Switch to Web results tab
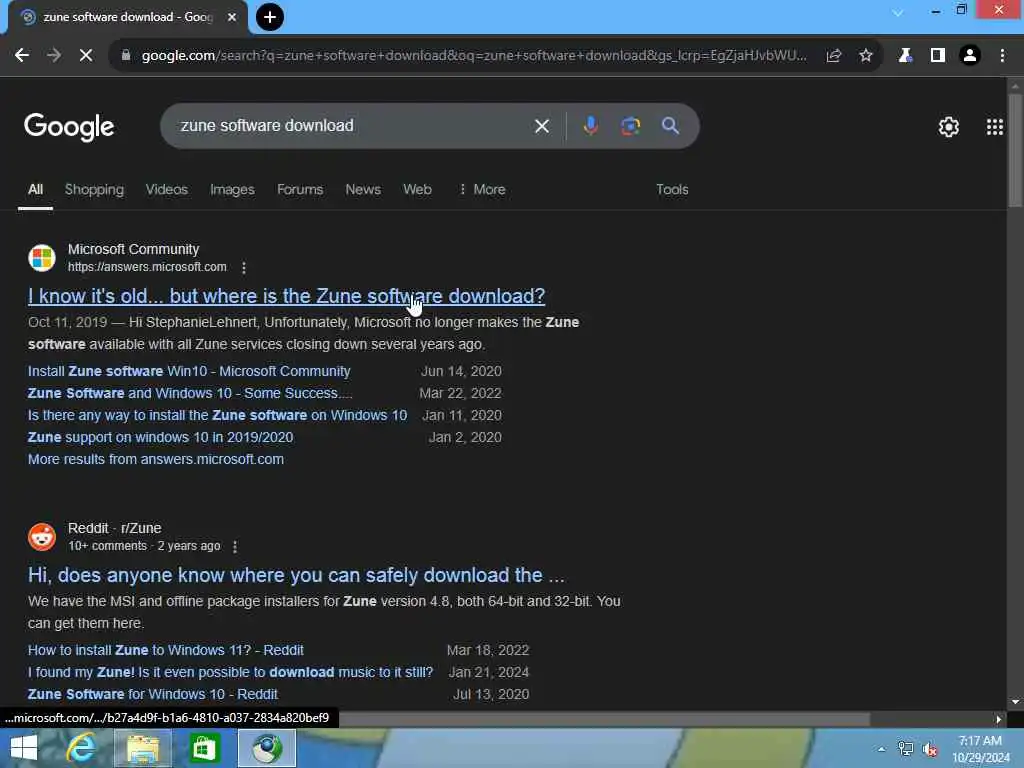 417,189
